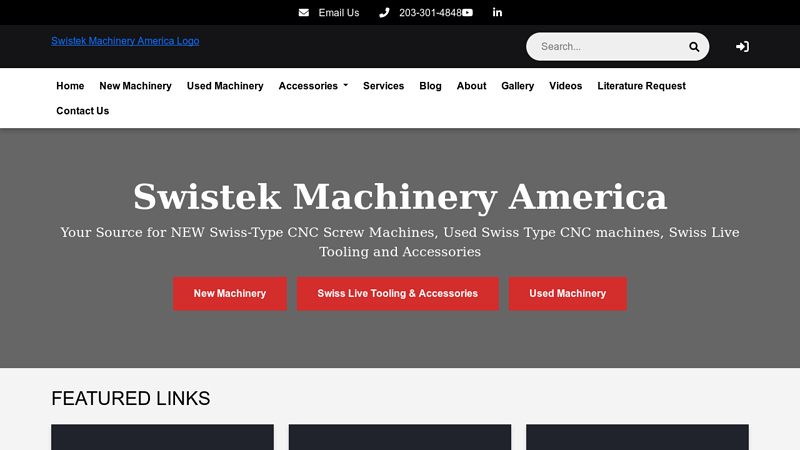Call the 203-301-4848 phone link
This screenshot has height=450, width=800.
(430, 13)
